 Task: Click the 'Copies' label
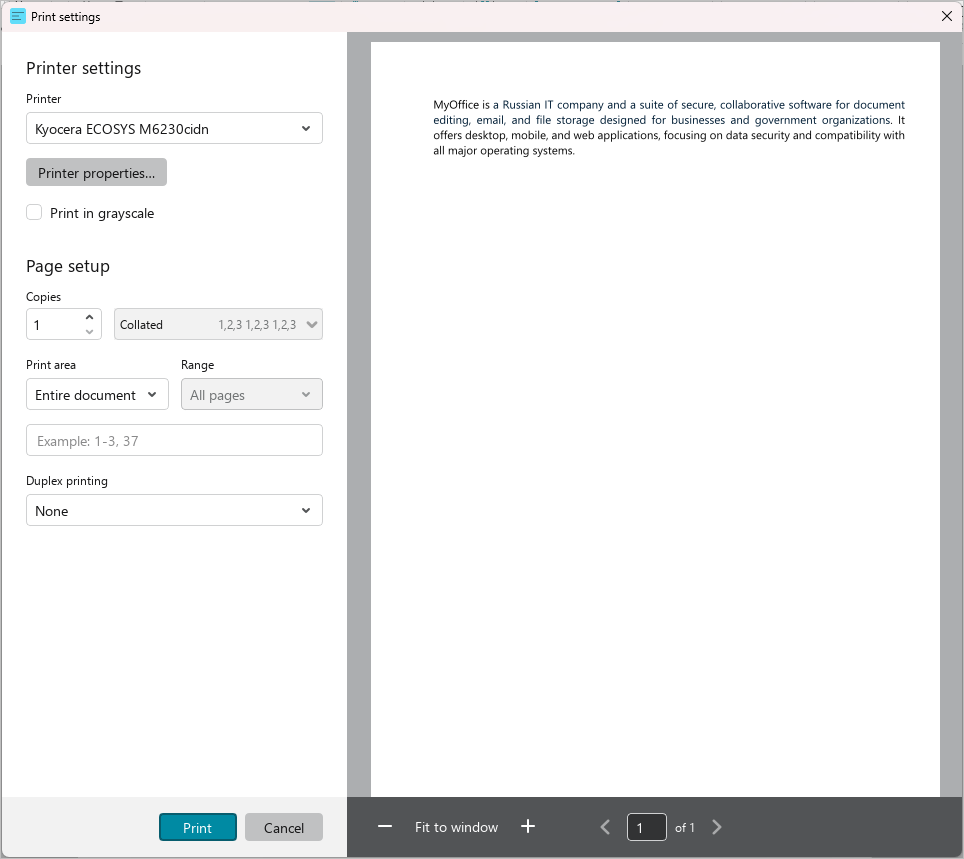coord(44,296)
